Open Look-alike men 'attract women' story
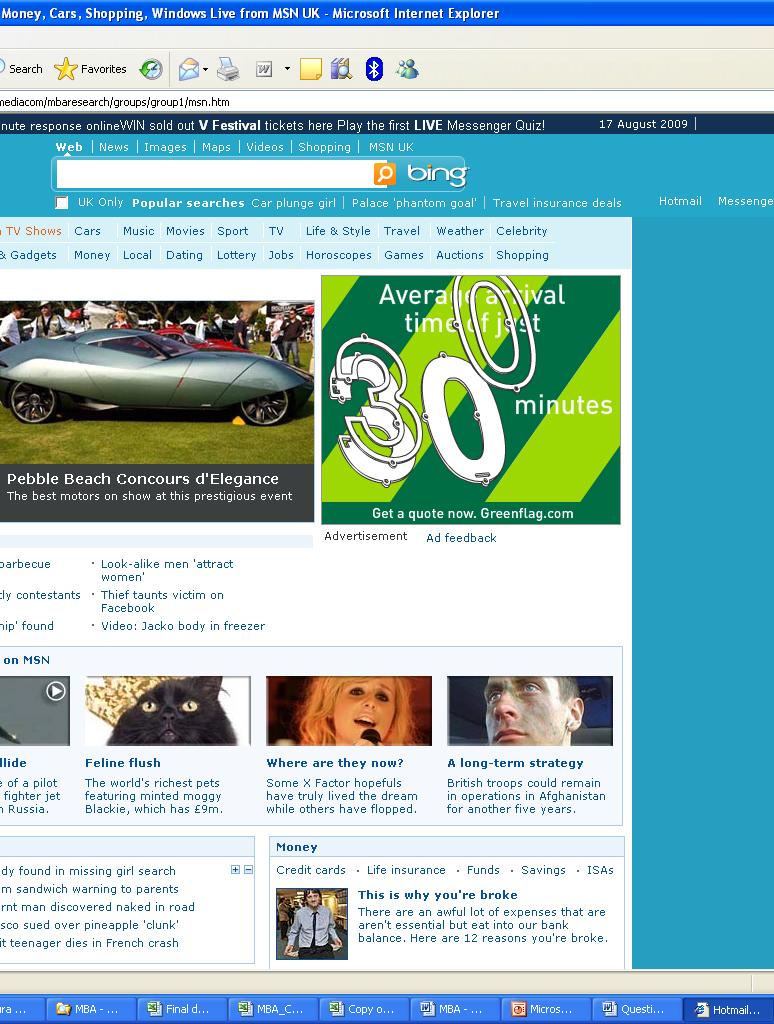This screenshot has width=774, height=1024. (167, 570)
